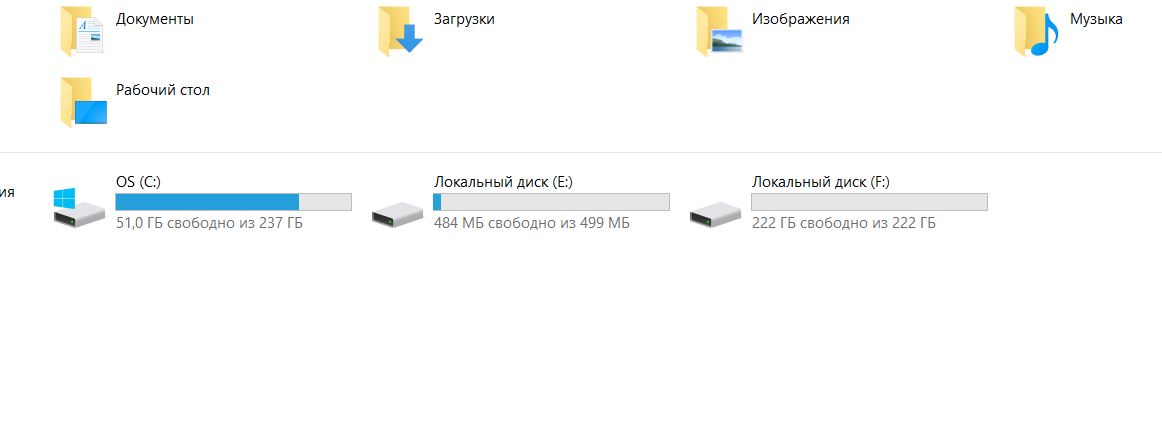Image resolution: width=1162 pixels, height=444 pixels.
Task: Select the OS (C:) drive icon with Windows logo
Action: click(x=79, y=207)
